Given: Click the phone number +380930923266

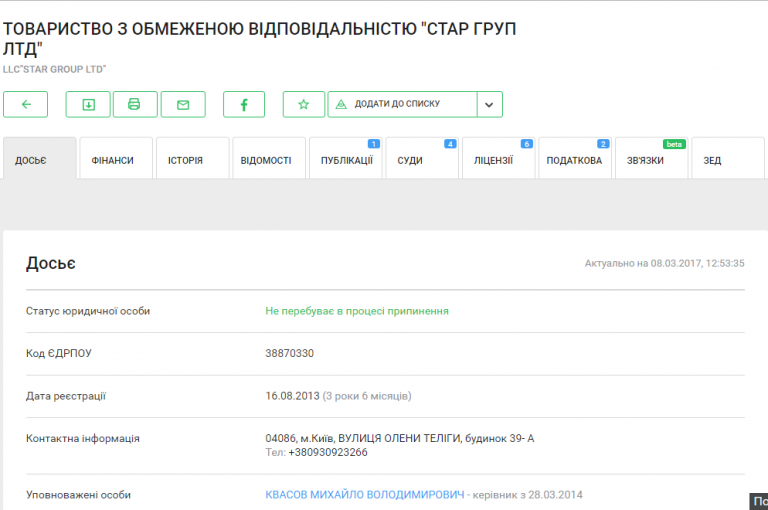Looking at the screenshot, I should [x=328, y=452].
